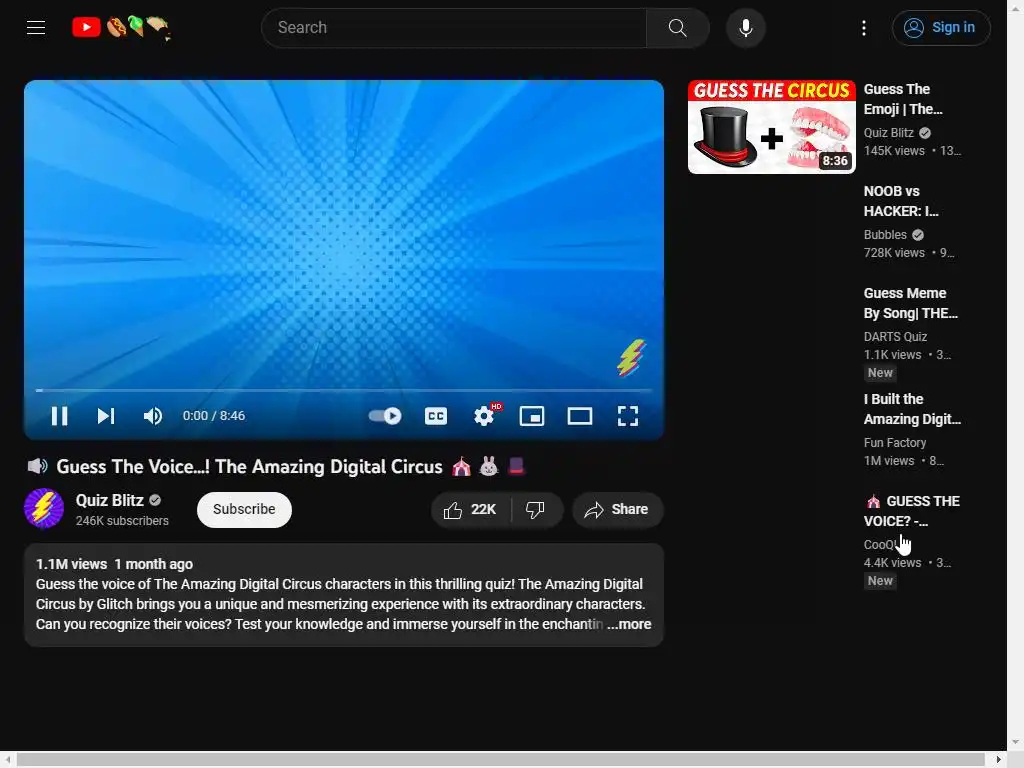Visit Fun Factory channel name

[x=895, y=442]
